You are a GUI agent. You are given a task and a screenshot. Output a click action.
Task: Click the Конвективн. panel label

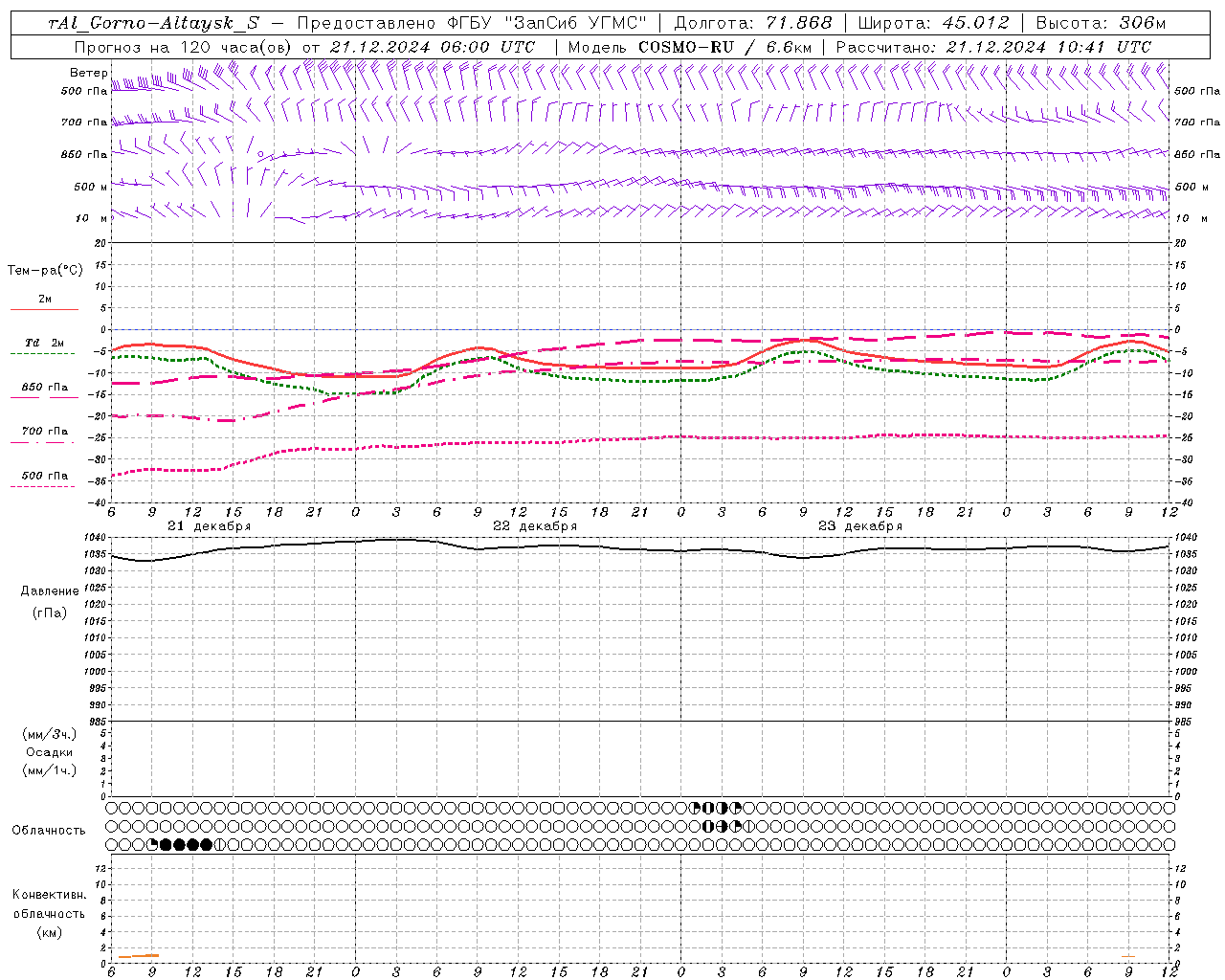49,895
